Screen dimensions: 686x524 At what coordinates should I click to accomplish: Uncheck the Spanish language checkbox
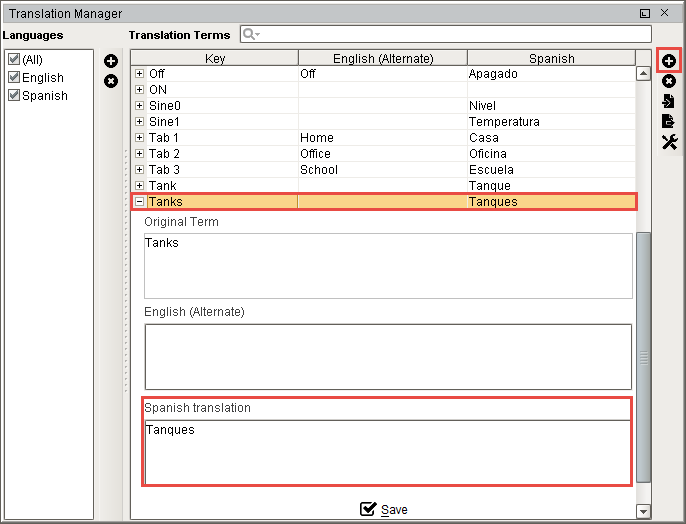[x=14, y=96]
